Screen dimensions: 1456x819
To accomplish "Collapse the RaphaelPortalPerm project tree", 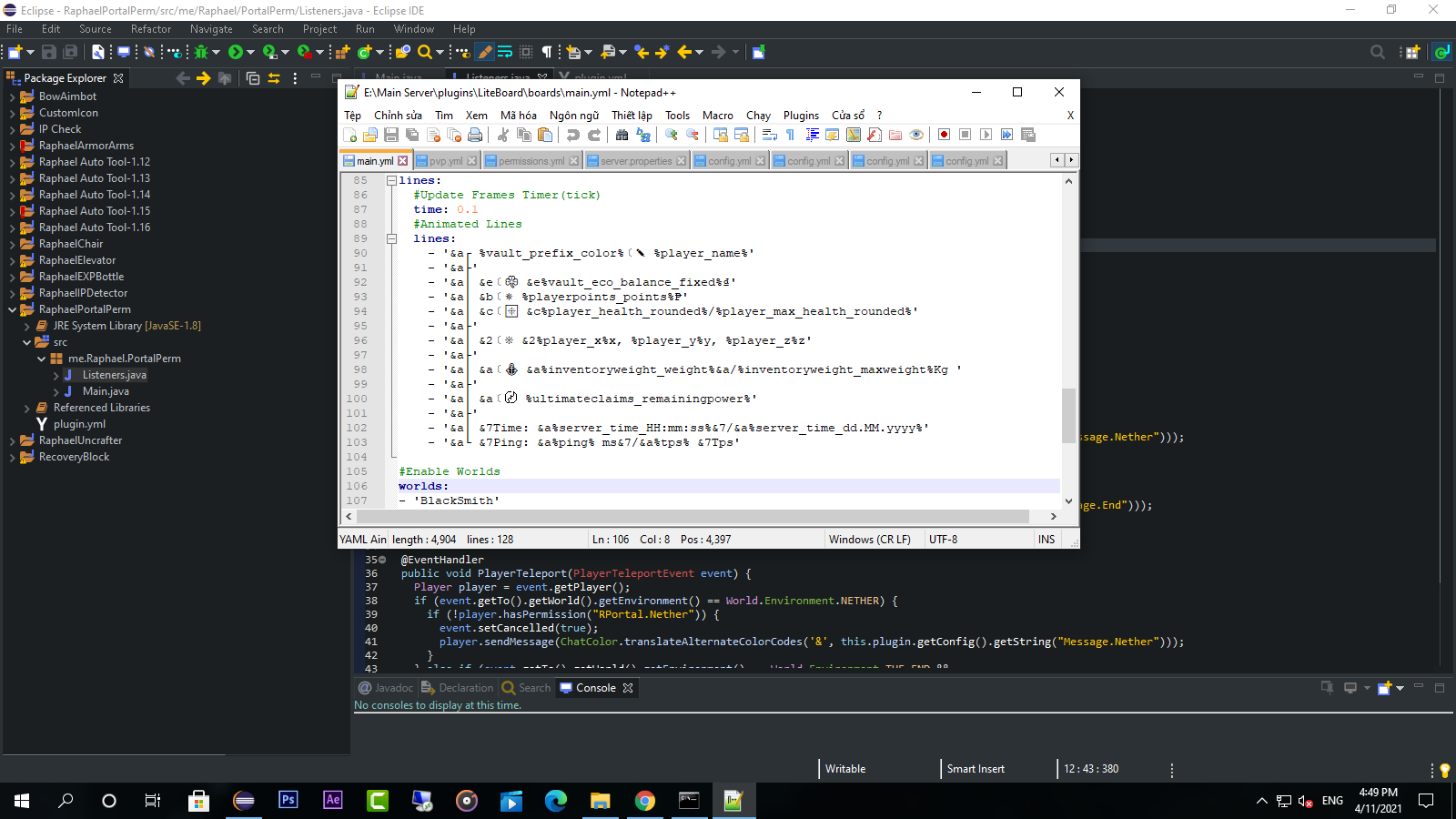I will pos(12,309).
